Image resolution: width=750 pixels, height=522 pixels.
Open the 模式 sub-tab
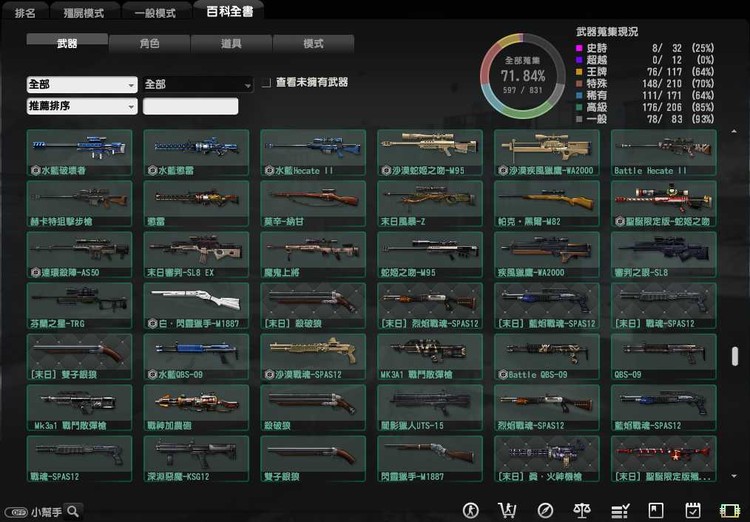(x=313, y=44)
